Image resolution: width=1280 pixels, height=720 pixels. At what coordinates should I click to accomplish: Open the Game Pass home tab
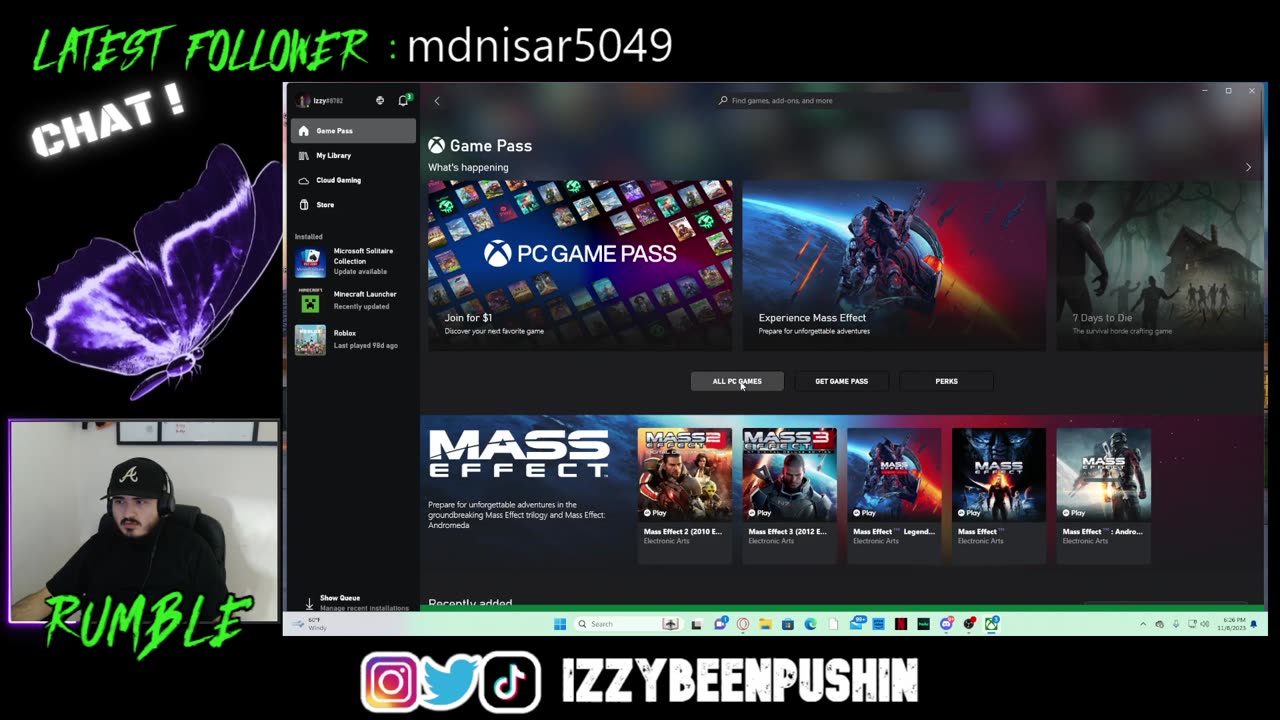[353, 131]
